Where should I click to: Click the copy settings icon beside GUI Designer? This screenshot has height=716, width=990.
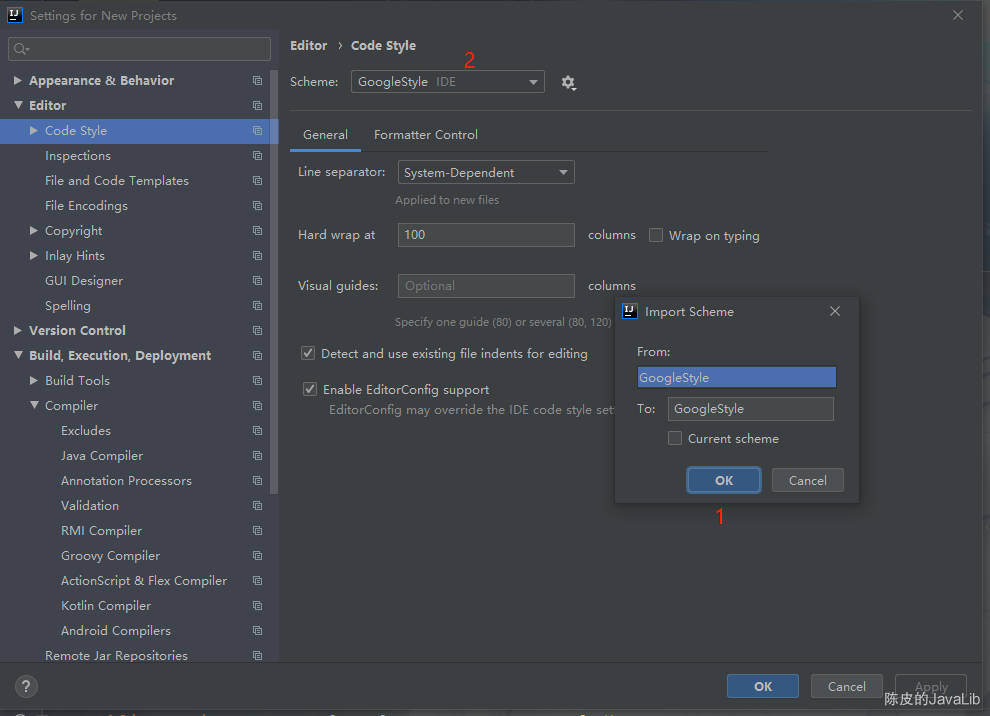click(257, 280)
